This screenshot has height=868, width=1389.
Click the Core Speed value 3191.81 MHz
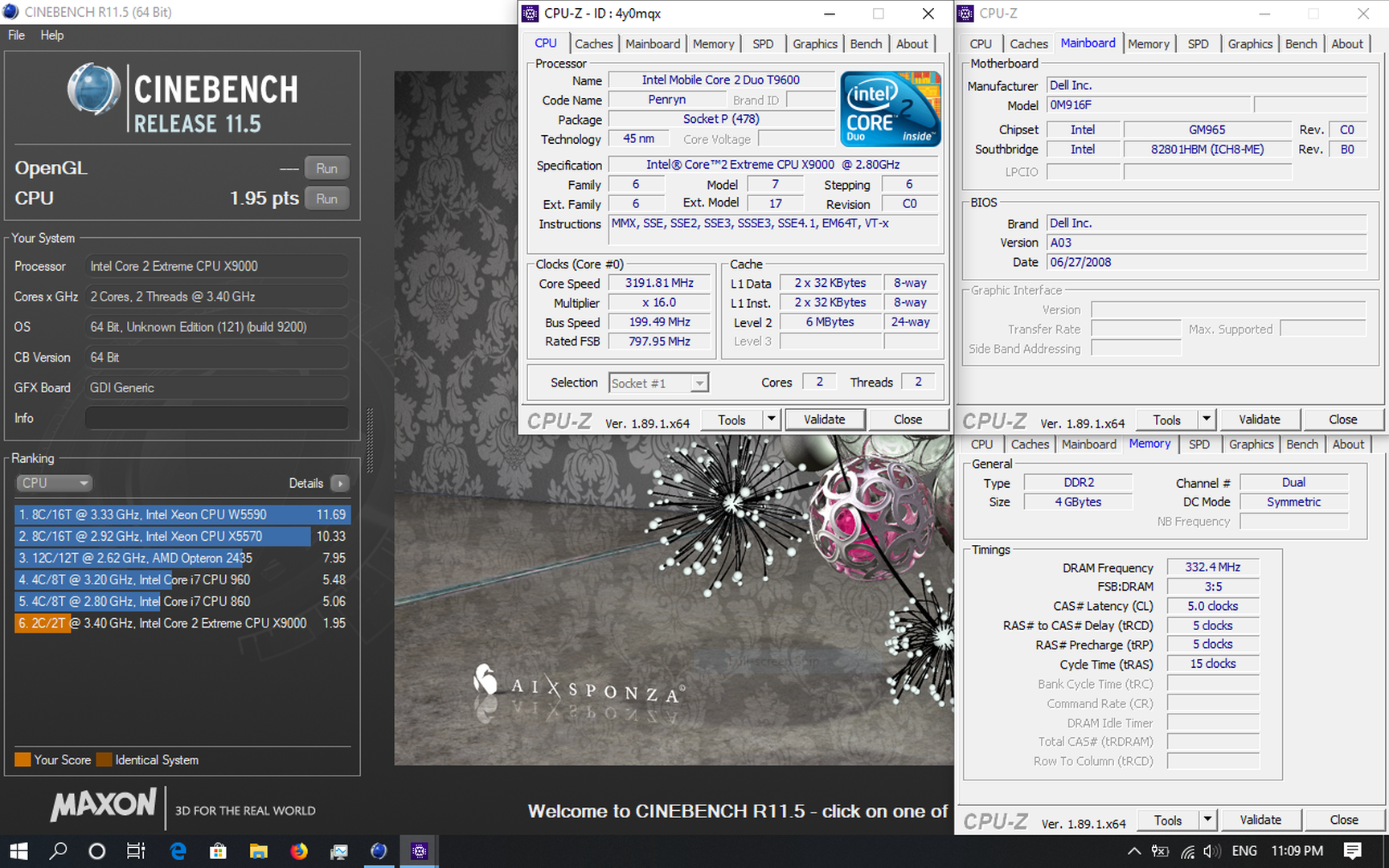659,283
